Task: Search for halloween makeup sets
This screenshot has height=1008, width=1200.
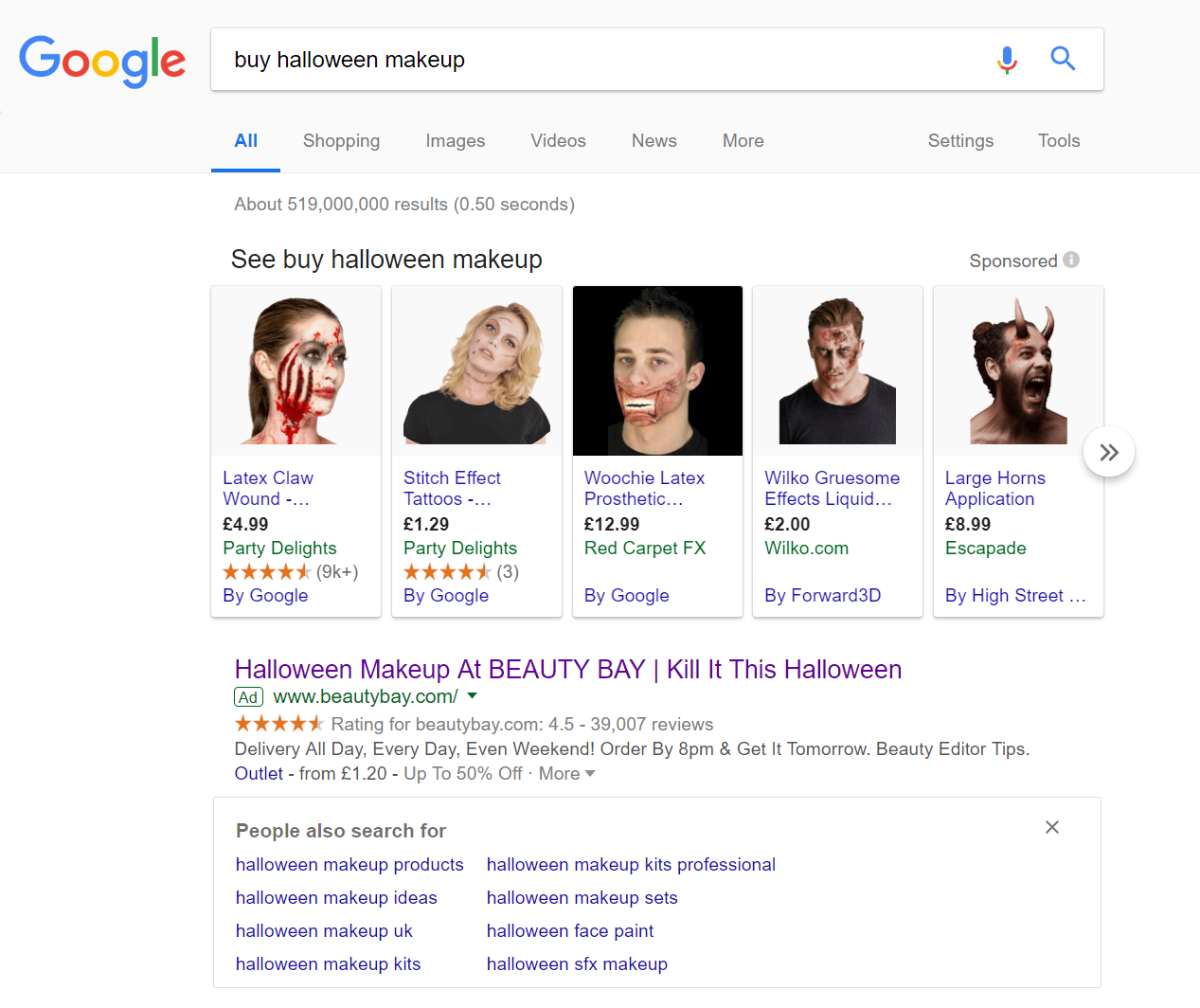Action: point(582,898)
